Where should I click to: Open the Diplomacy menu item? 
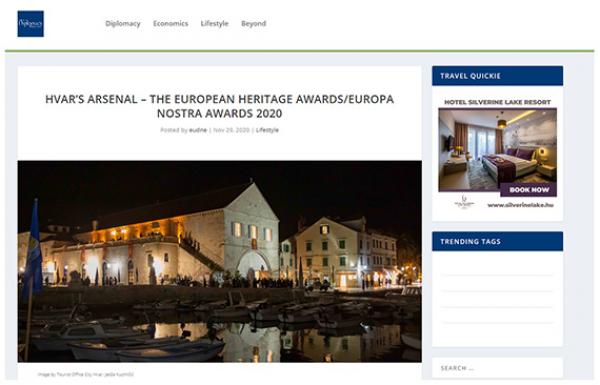tap(123, 23)
